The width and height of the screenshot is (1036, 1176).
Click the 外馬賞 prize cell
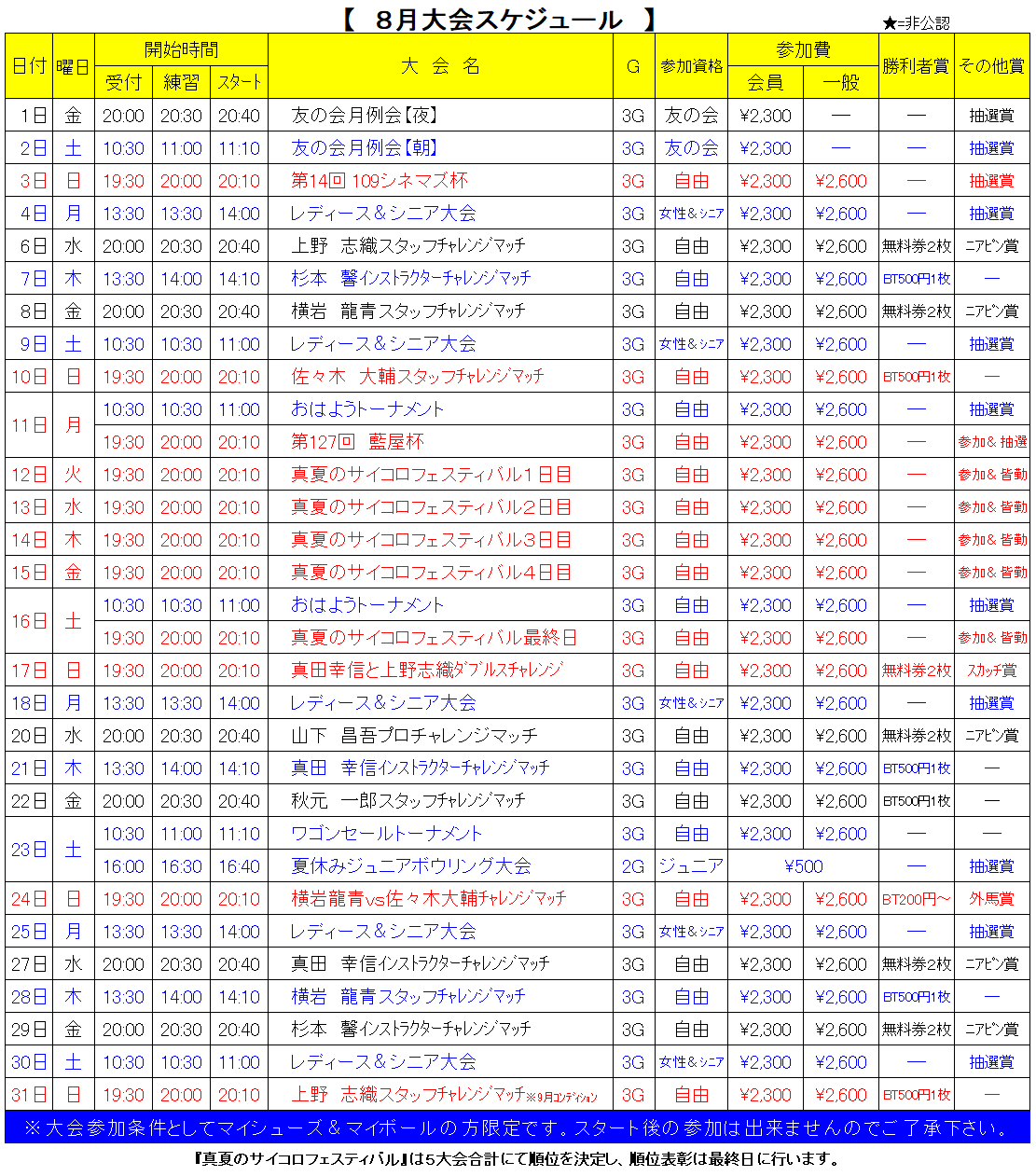coord(992,899)
